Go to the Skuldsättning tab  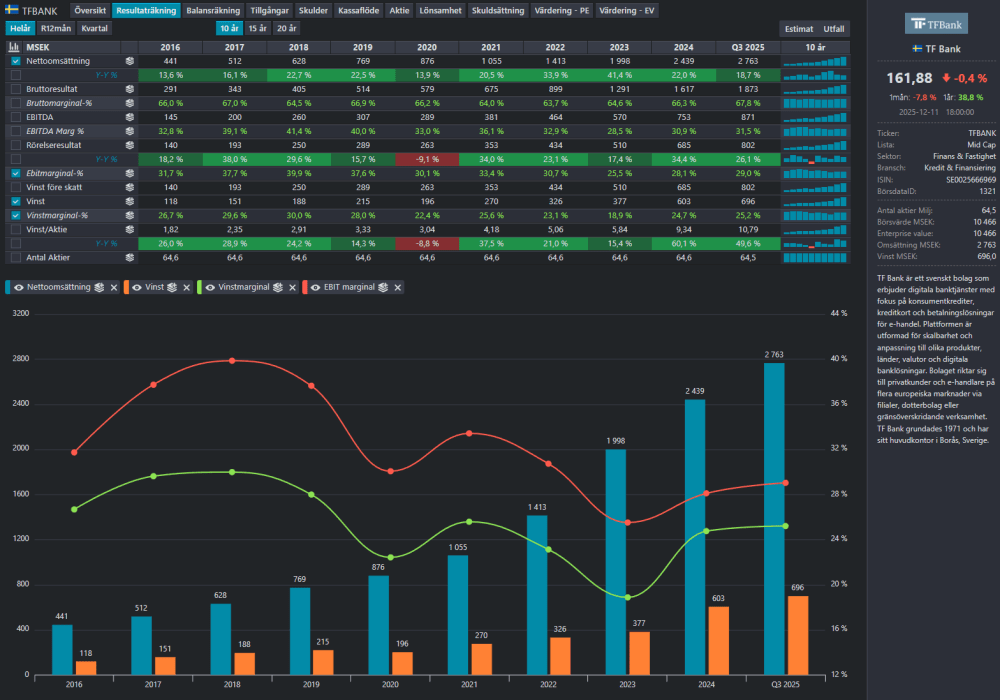tap(498, 10)
